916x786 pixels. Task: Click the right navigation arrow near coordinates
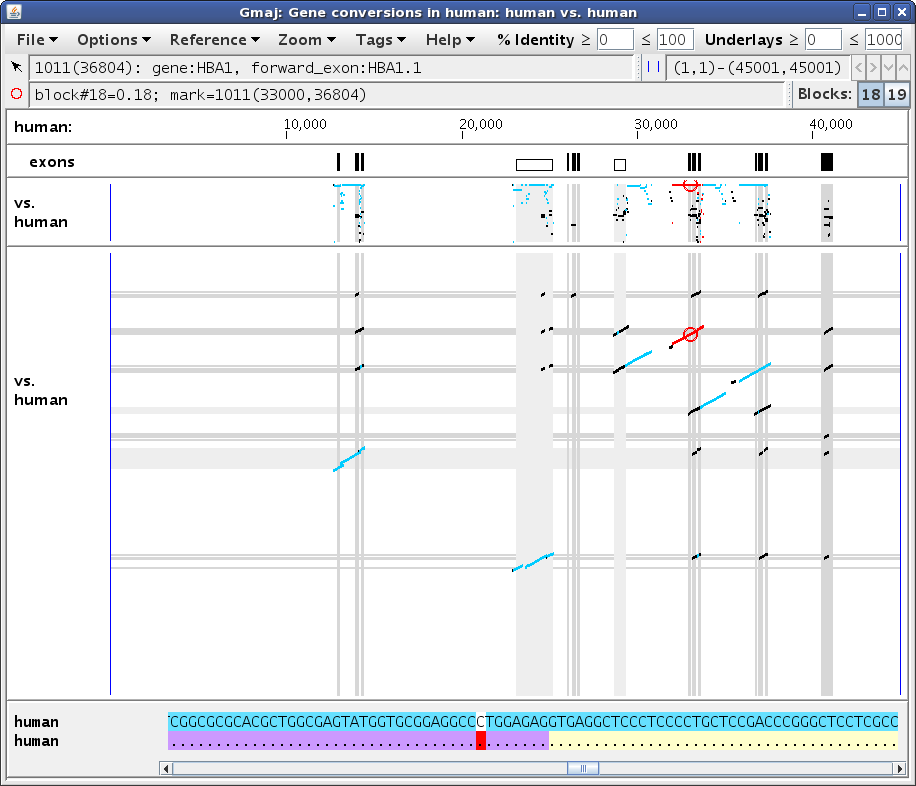pyautogui.click(x=873, y=68)
